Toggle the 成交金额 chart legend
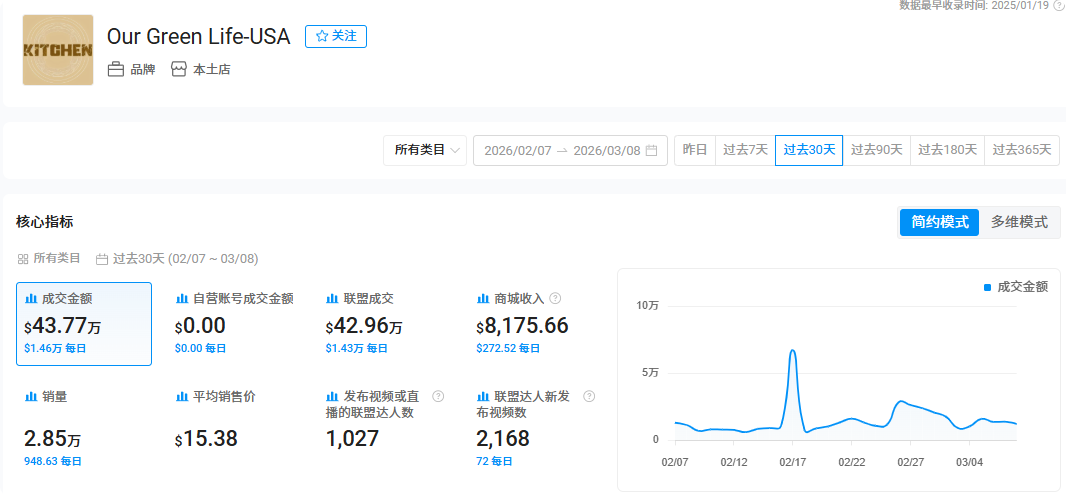Image resolution: width=1066 pixels, height=496 pixels. click(1015, 287)
